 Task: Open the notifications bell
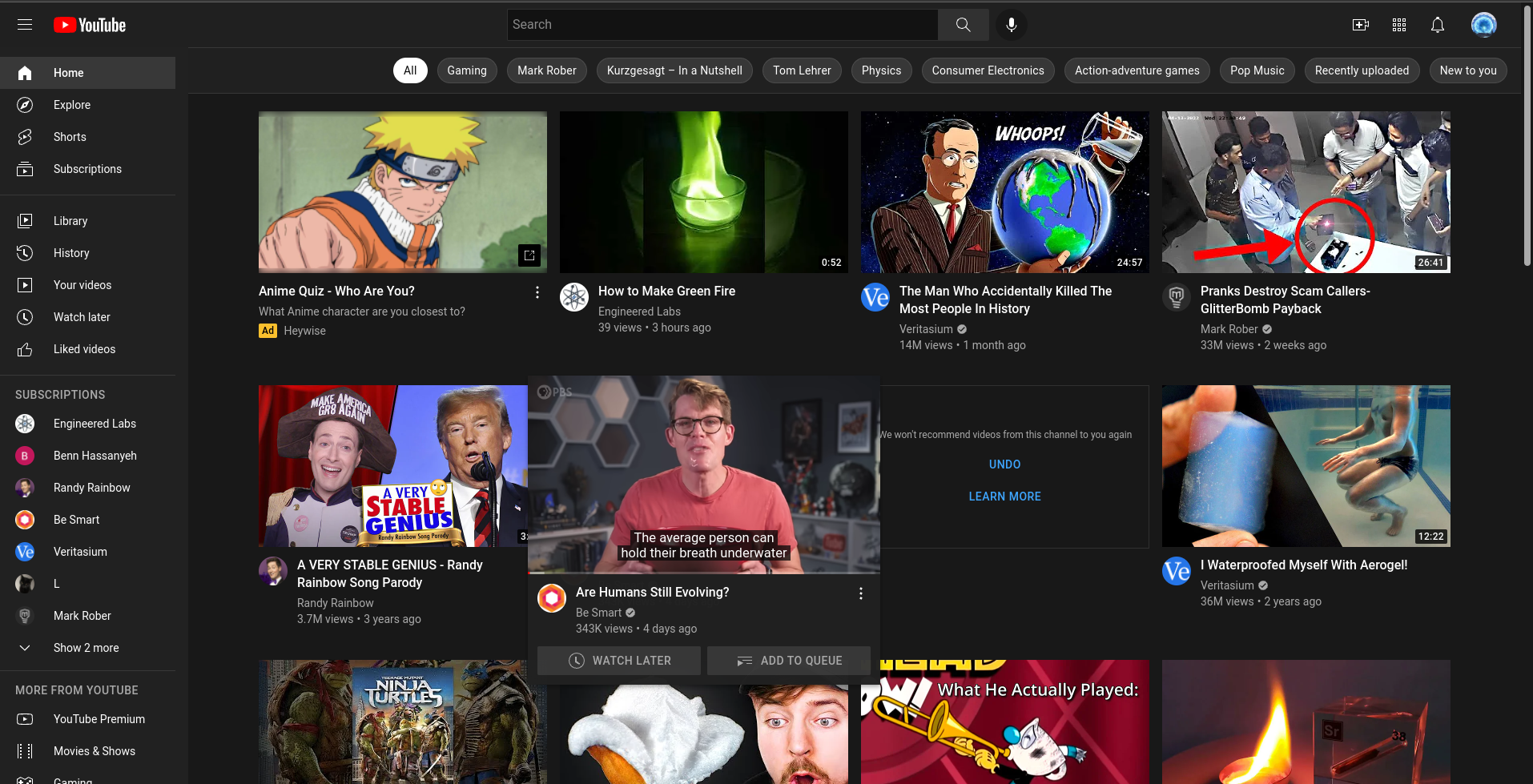click(1437, 25)
